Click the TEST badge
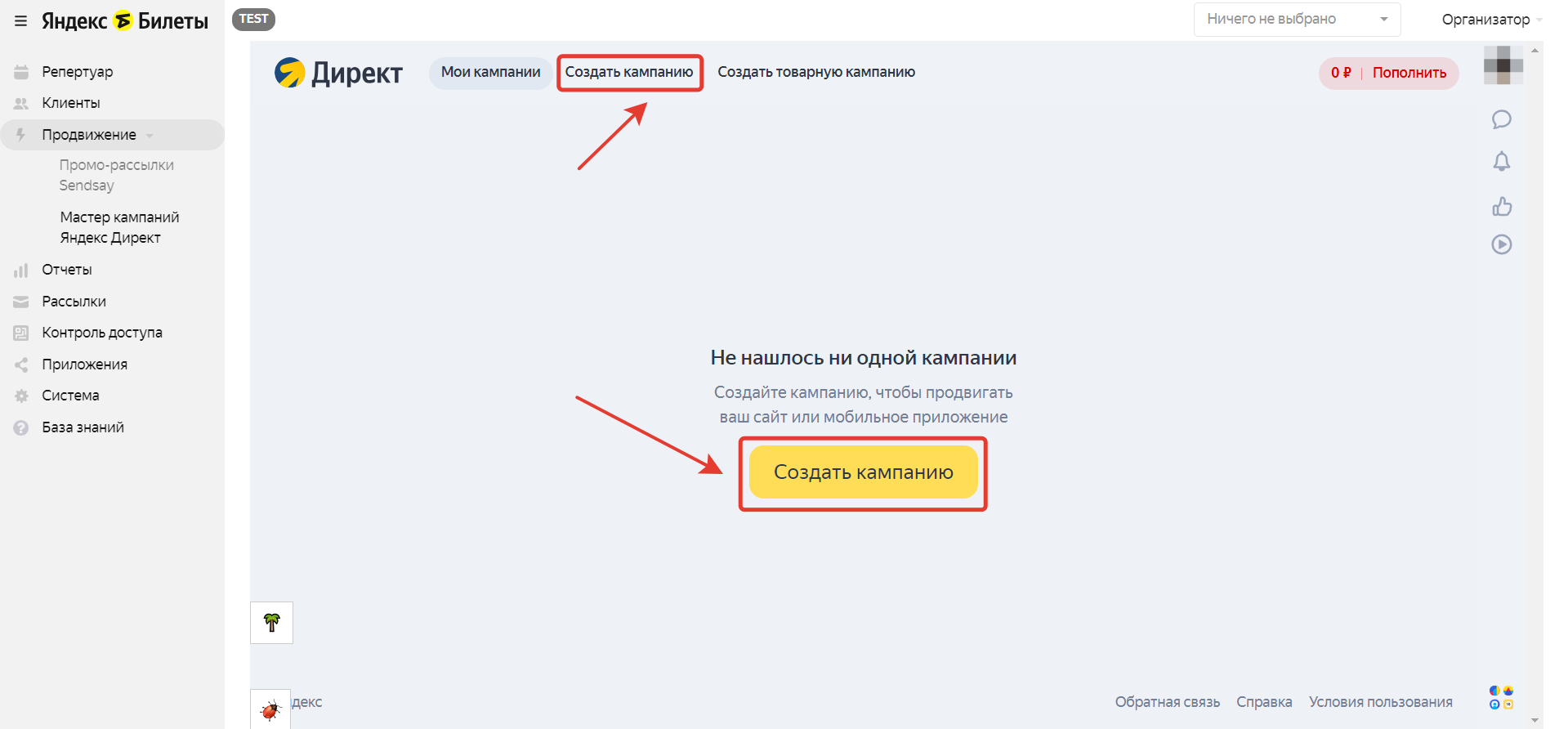 pos(253,19)
